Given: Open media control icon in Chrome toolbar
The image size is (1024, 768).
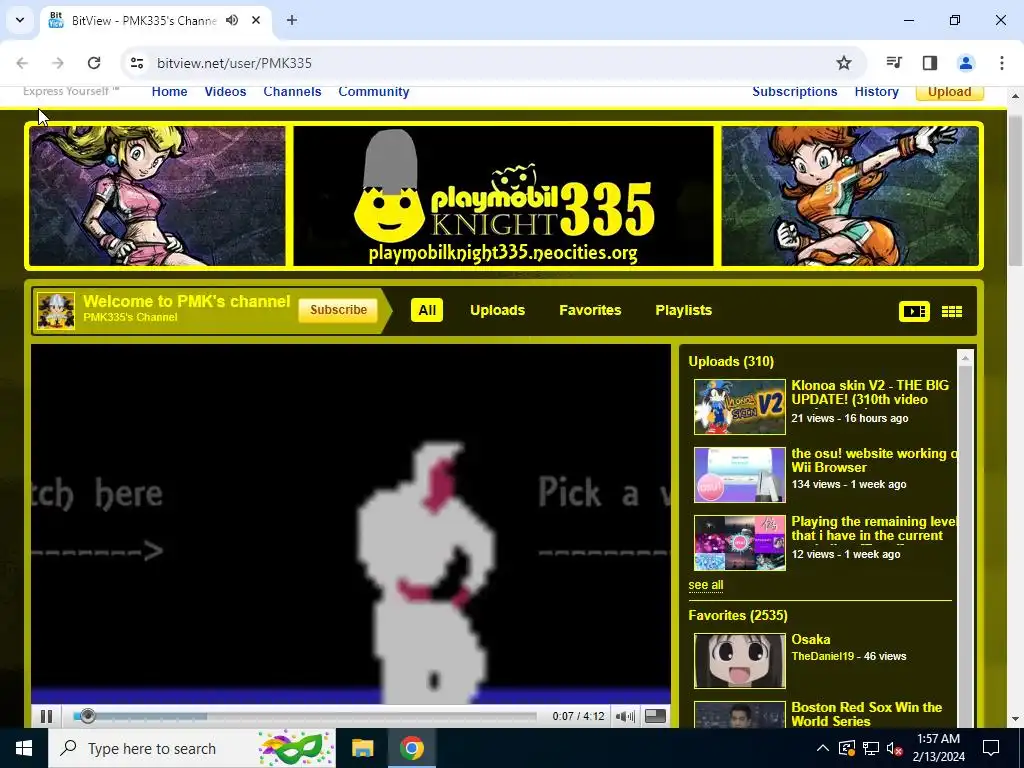Looking at the screenshot, I should point(894,63).
